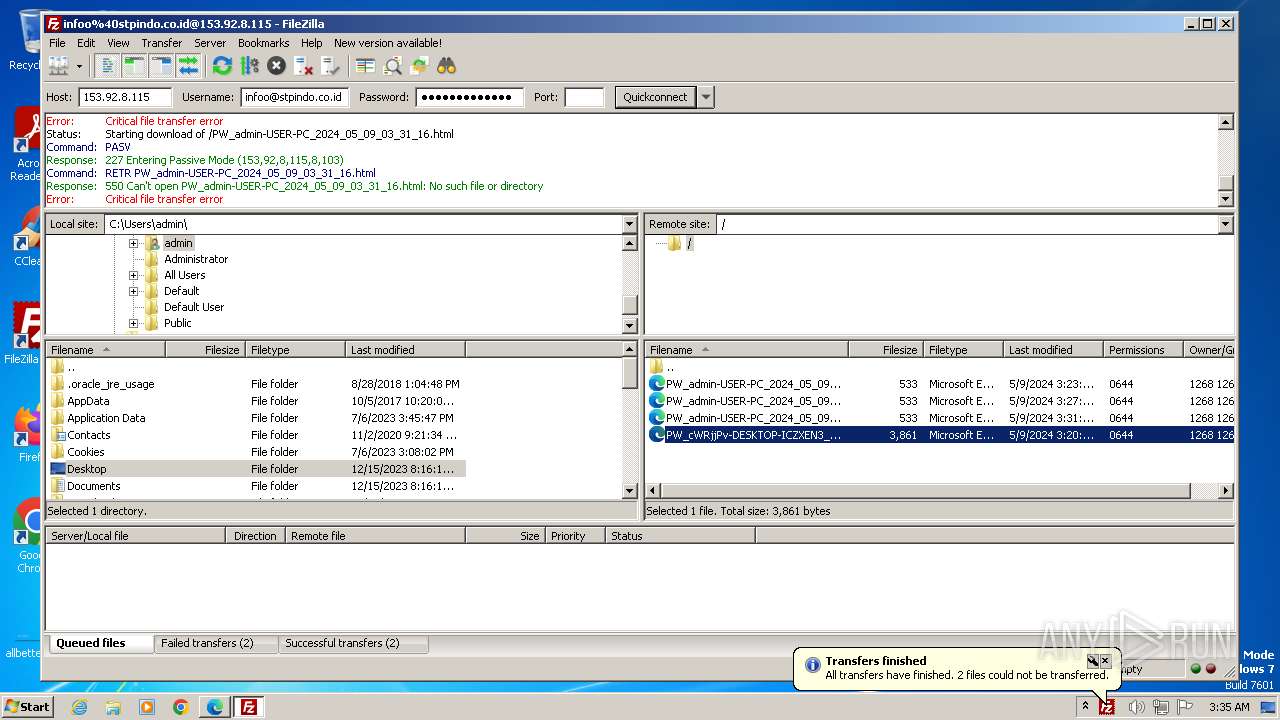Open the Site Manager dropdown arrow
The width and height of the screenshot is (1280, 720).
(x=79, y=66)
